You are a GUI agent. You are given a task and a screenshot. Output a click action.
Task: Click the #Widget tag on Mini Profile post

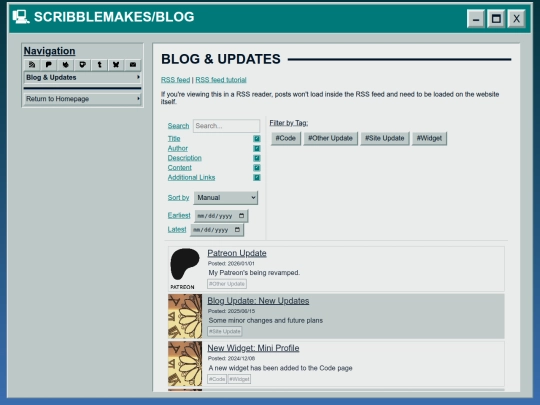[x=239, y=379]
